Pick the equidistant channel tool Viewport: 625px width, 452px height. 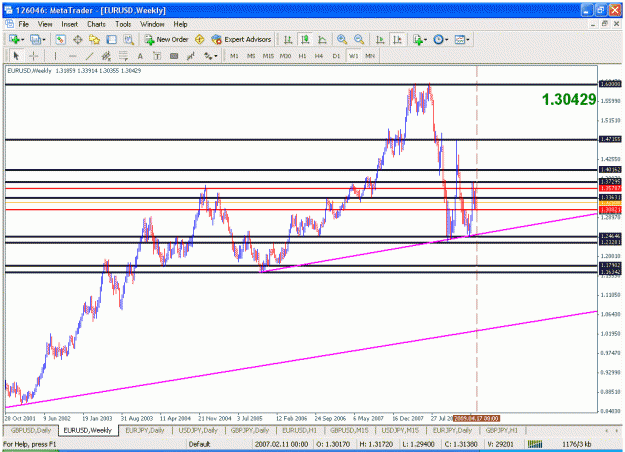[x=106, y=56]
